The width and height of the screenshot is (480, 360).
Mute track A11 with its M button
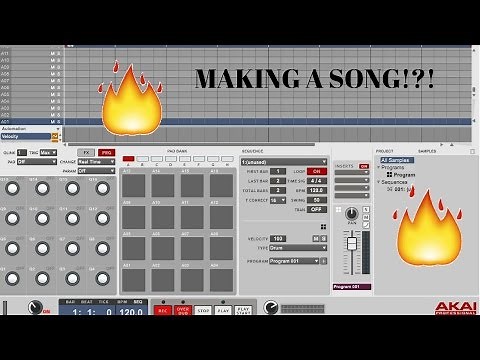[52, 53]
